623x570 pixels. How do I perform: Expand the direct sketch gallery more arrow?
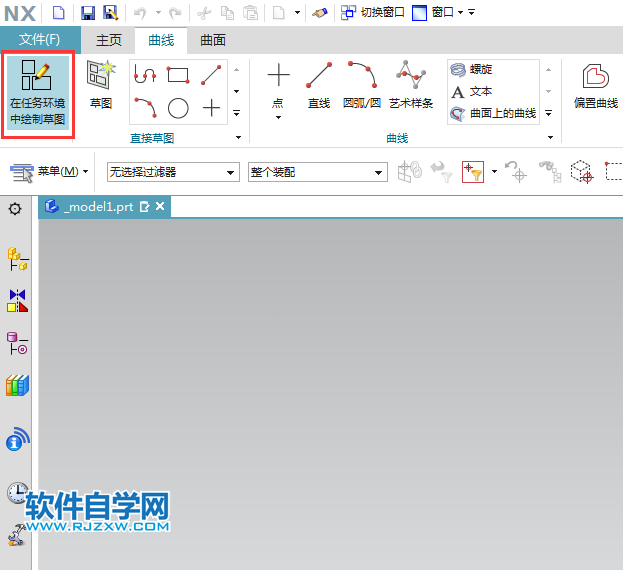tap(236, 113)
